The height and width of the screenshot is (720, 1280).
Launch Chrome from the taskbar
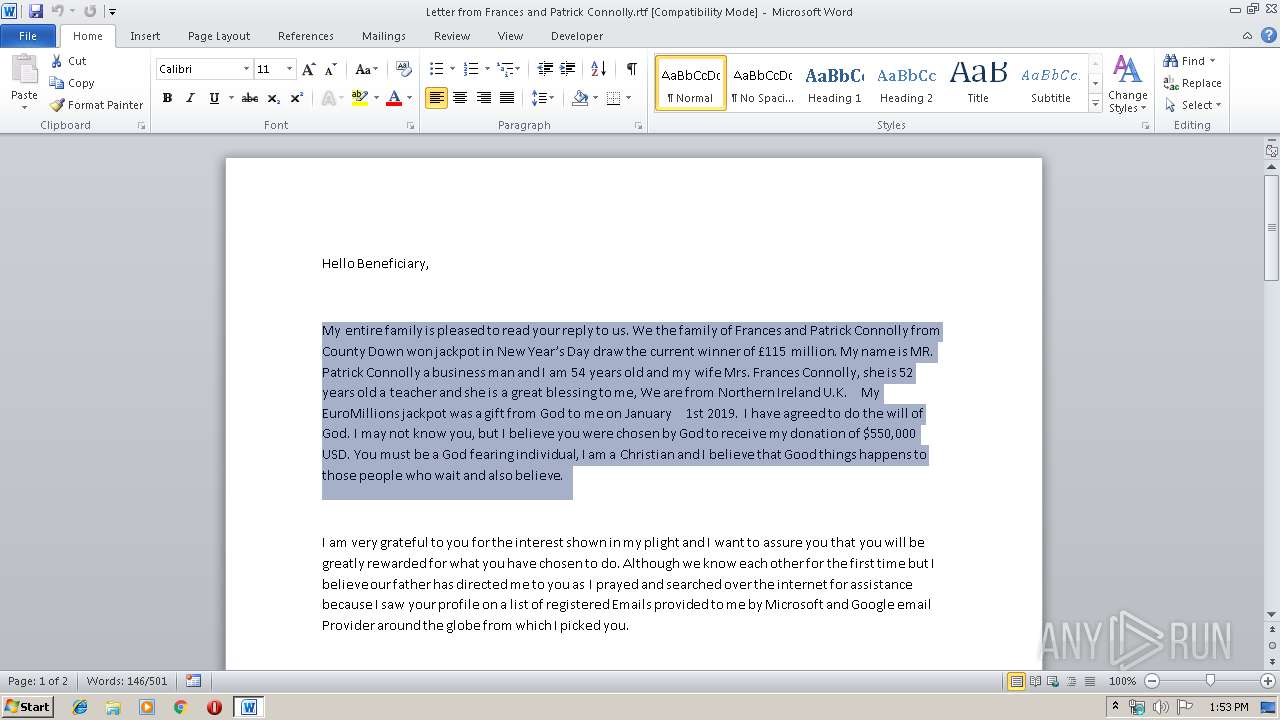[x=181, y=707]
